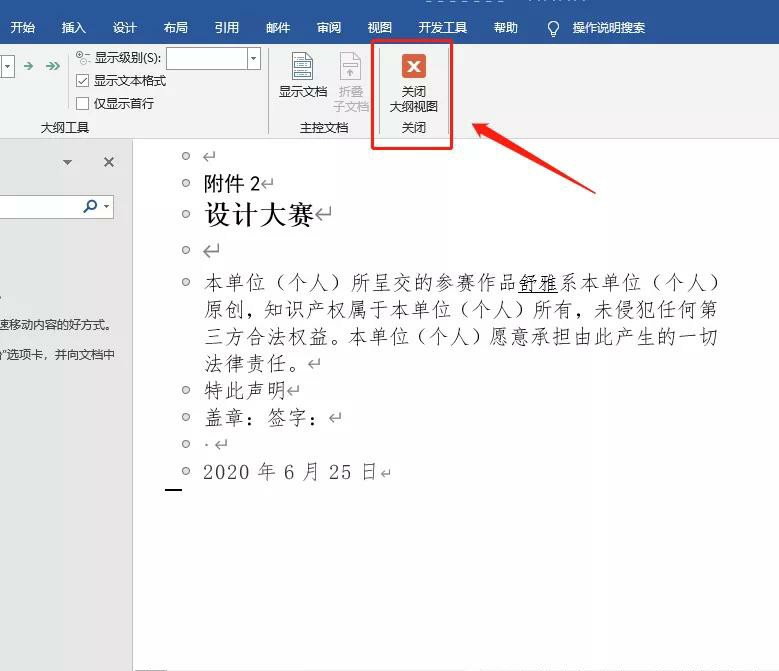
Task: Open the 邮件 ribbon tab
Action: (278, 27)
